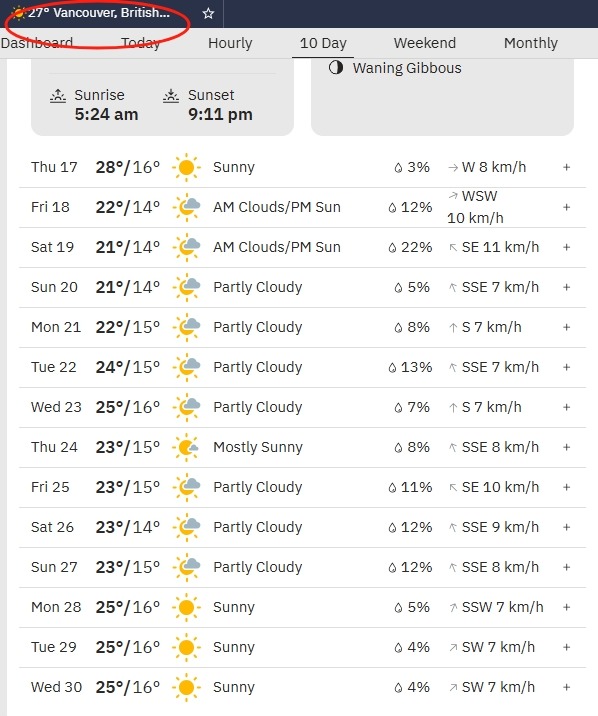Viewport: 598px width, 716px height.
Task: Click the partly cloudy icon for Fri 18
Action: tap(186, 207)
